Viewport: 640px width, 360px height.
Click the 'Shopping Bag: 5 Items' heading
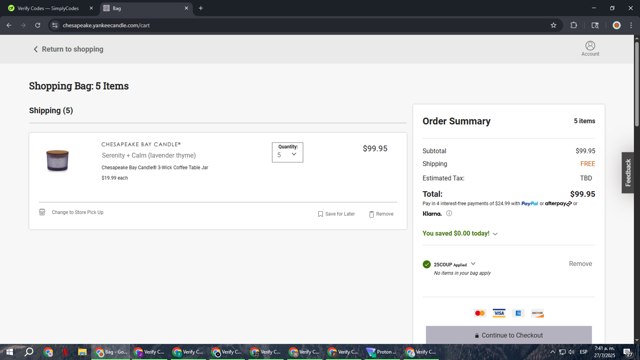click(x=79, y=86)
